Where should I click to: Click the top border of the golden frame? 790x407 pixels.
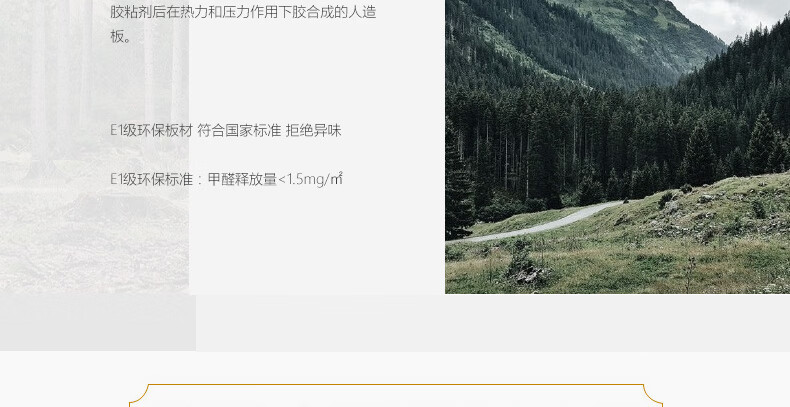tap(396, 385)
